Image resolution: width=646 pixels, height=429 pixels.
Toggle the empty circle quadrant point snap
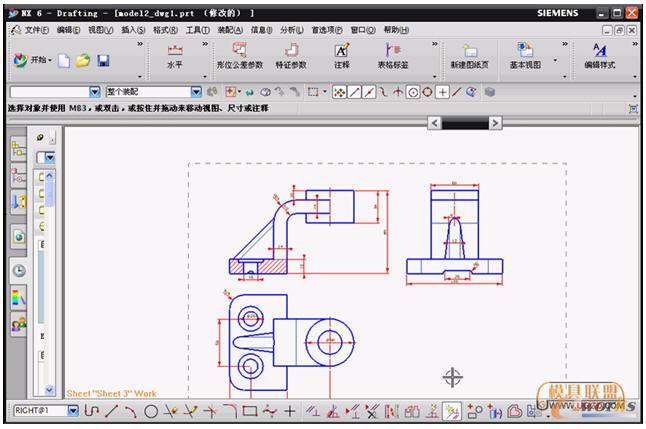[x=427, y=92]
